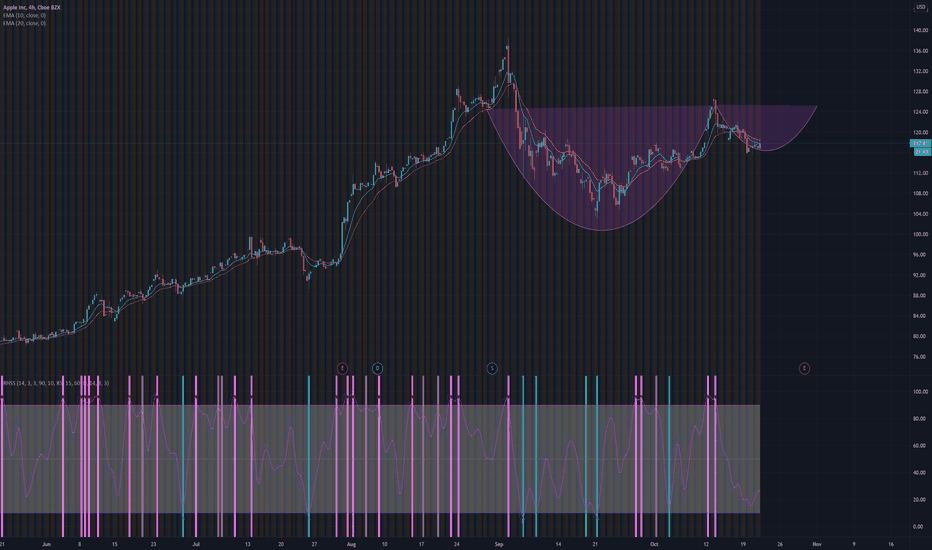Open the USD currency selector
Image resolution: width=932 pixels, height=550 pixels.
tap(921, 7)
